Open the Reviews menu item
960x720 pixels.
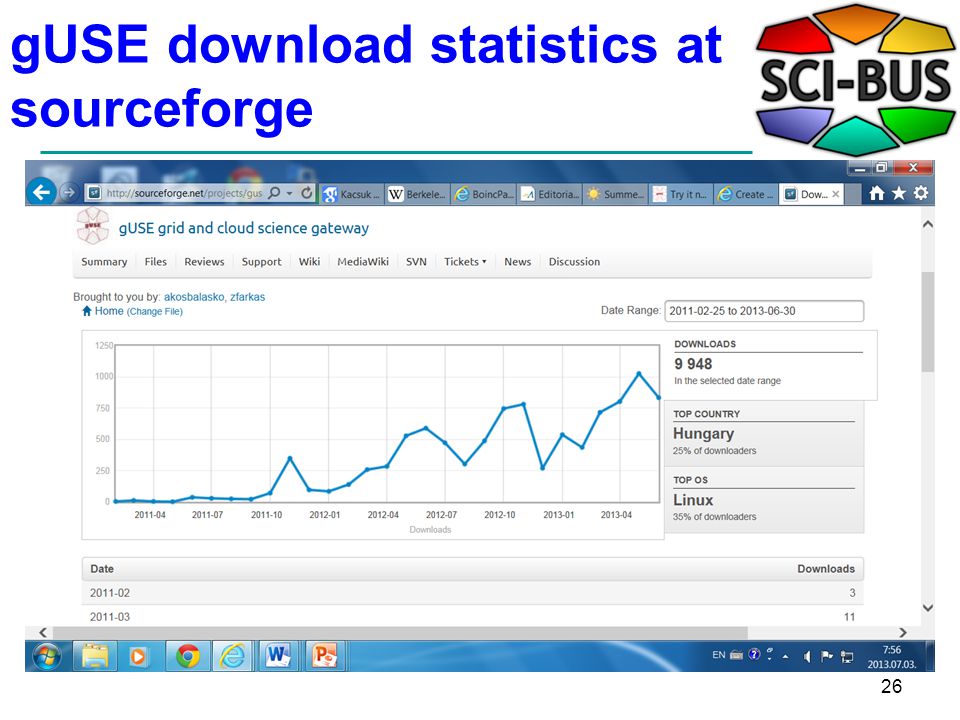pos(204,261)
